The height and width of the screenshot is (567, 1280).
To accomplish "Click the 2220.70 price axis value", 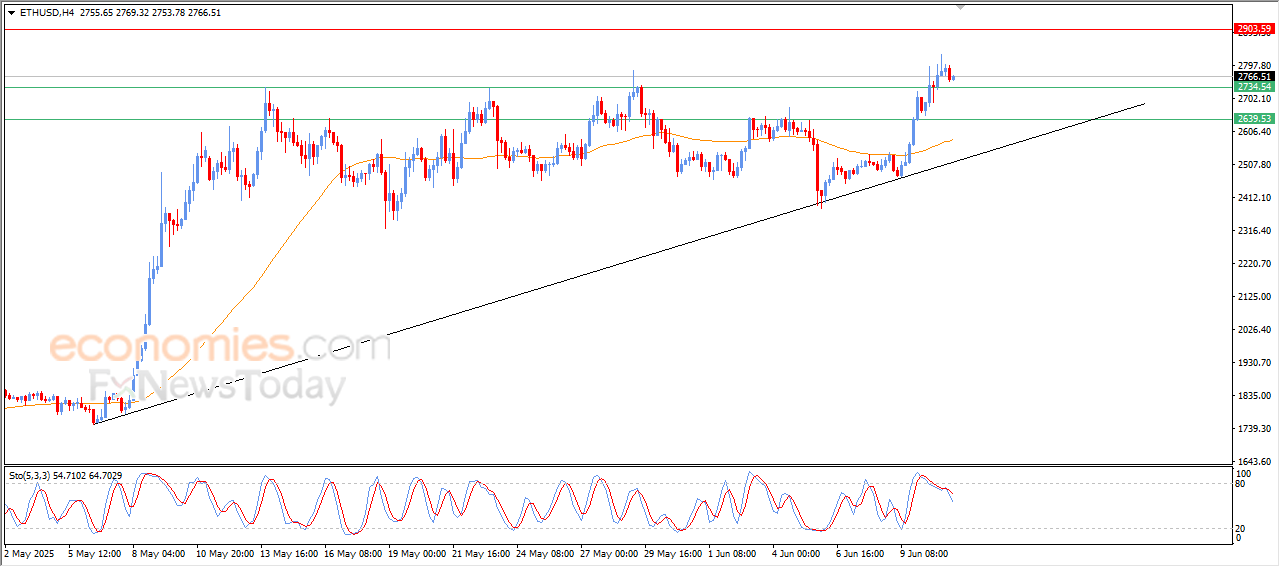I will click(1254, 264).
